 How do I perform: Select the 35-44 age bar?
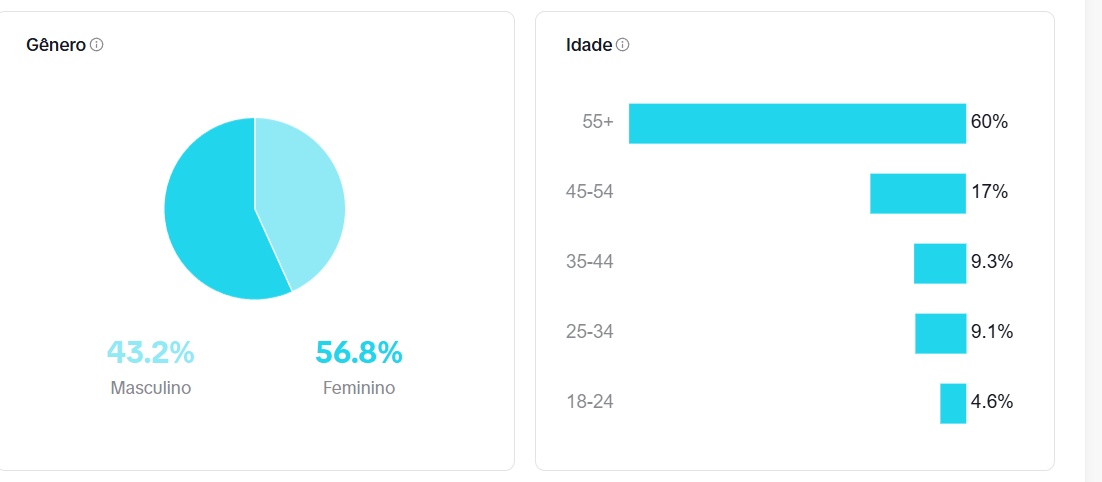[x=940, y=263]
